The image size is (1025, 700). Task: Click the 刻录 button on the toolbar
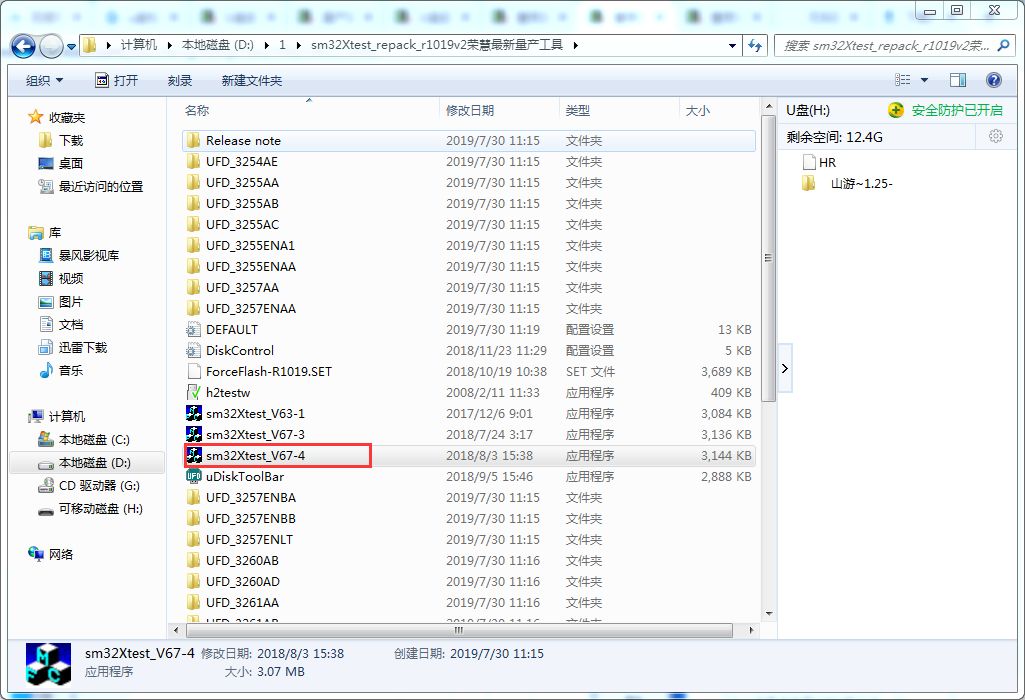[x=180, y=80]
